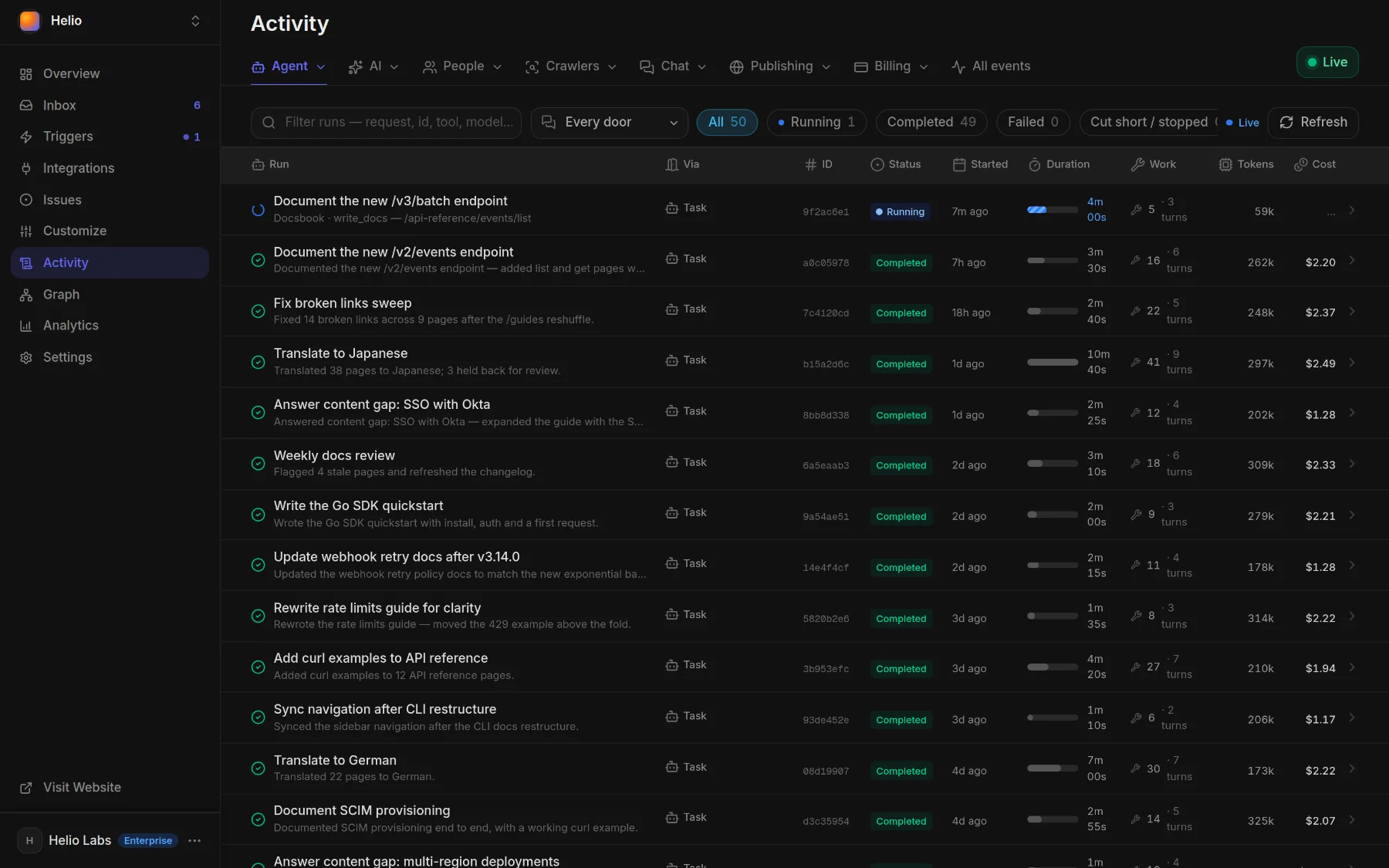Viewport: 1389px width, 868px height.
Task: Open the Every door dropdown
Action: pyautogui.click(x=610, y=123)
